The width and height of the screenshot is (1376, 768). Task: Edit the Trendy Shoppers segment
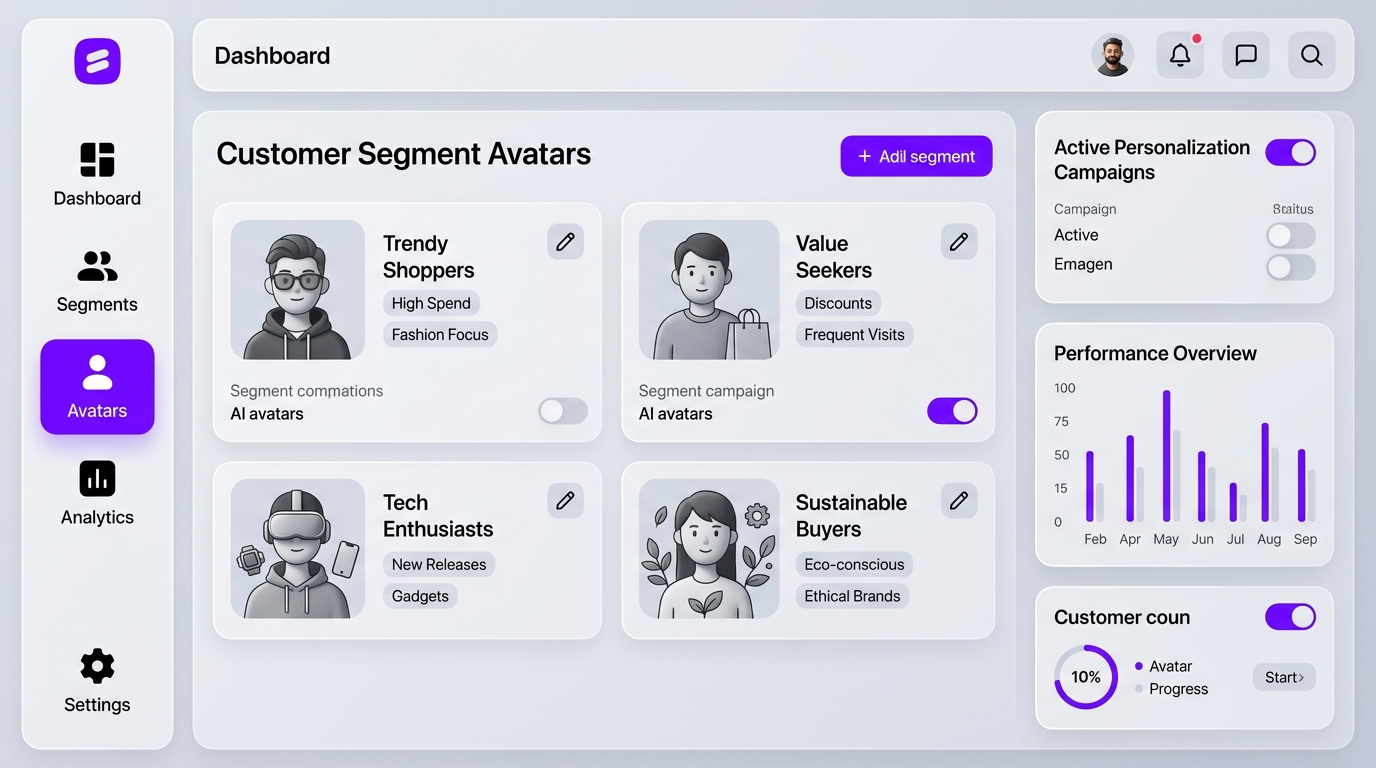tap(565, 241)
